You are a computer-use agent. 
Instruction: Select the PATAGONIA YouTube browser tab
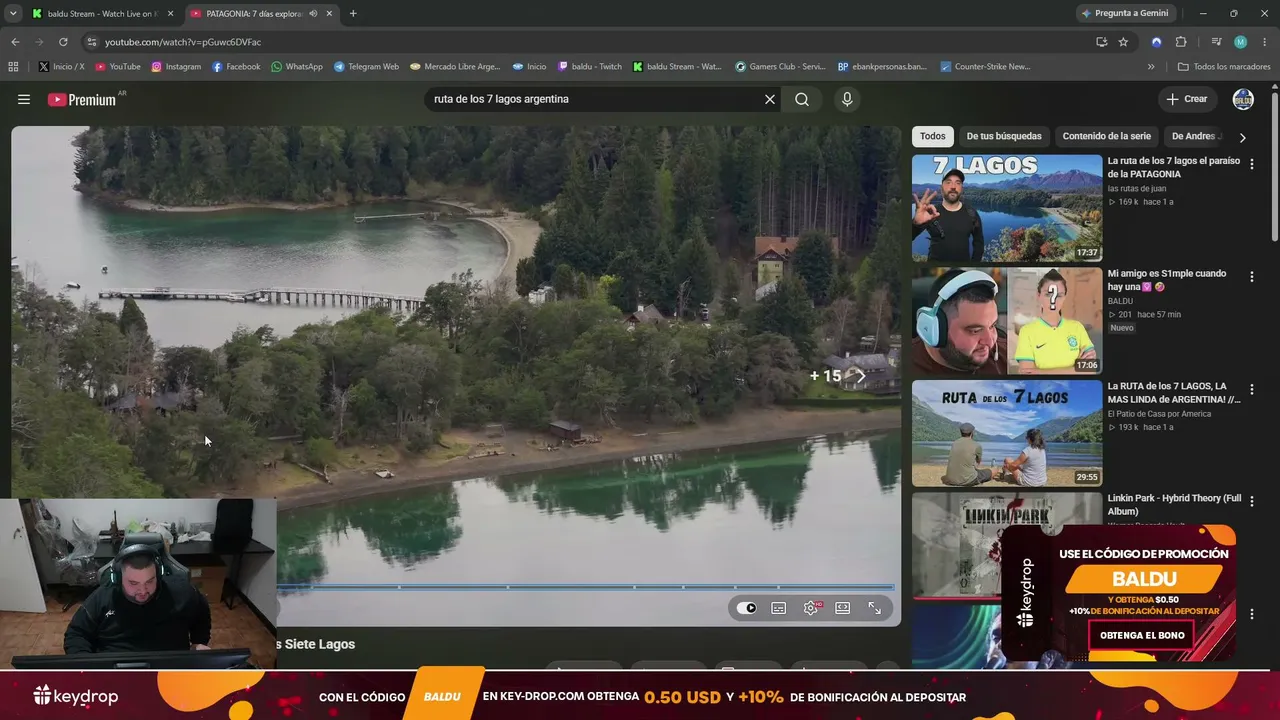261,13
